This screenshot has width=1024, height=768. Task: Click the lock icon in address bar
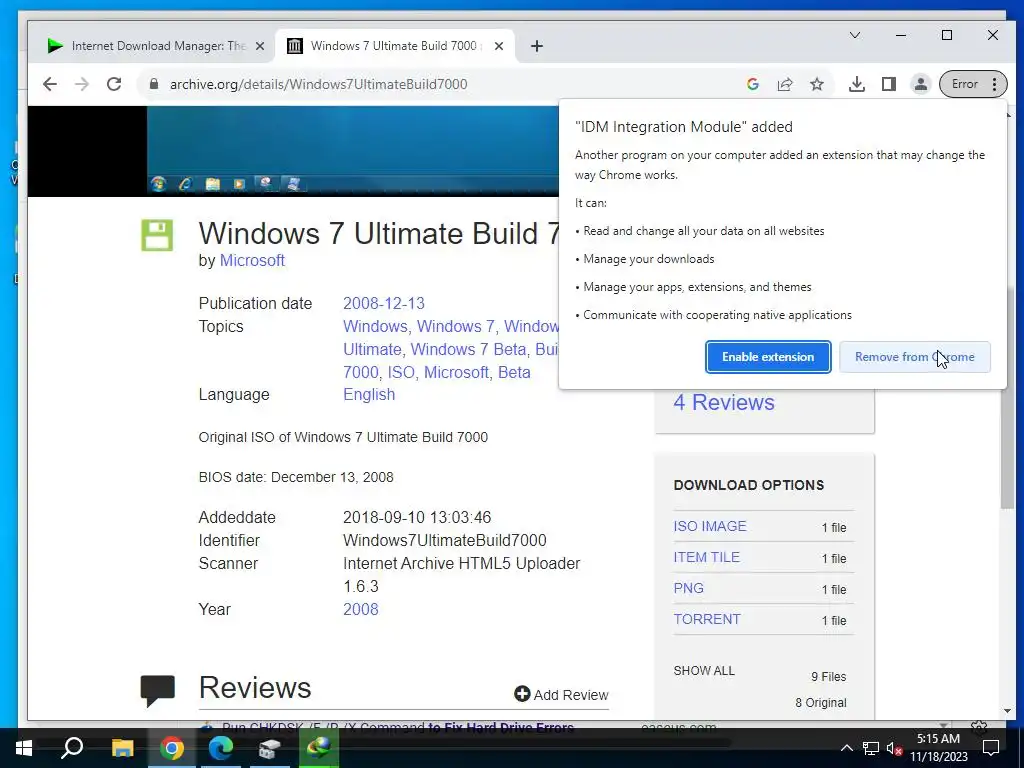coord(154,84)
